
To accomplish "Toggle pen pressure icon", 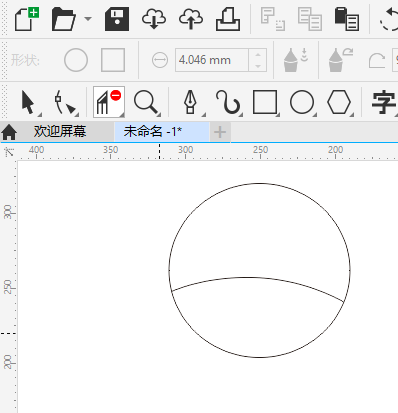I will pos(296,60).
